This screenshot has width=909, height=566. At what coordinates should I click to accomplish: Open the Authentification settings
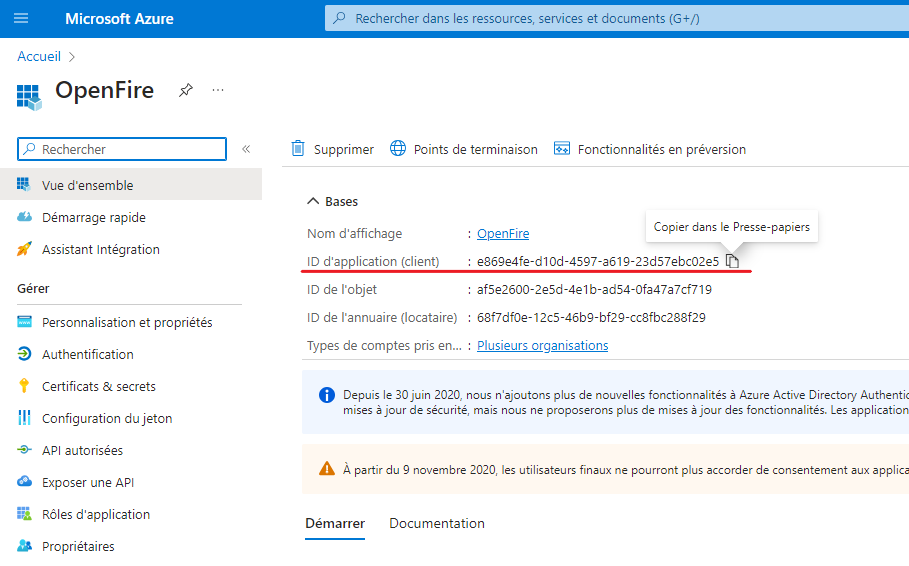point(88,354)
